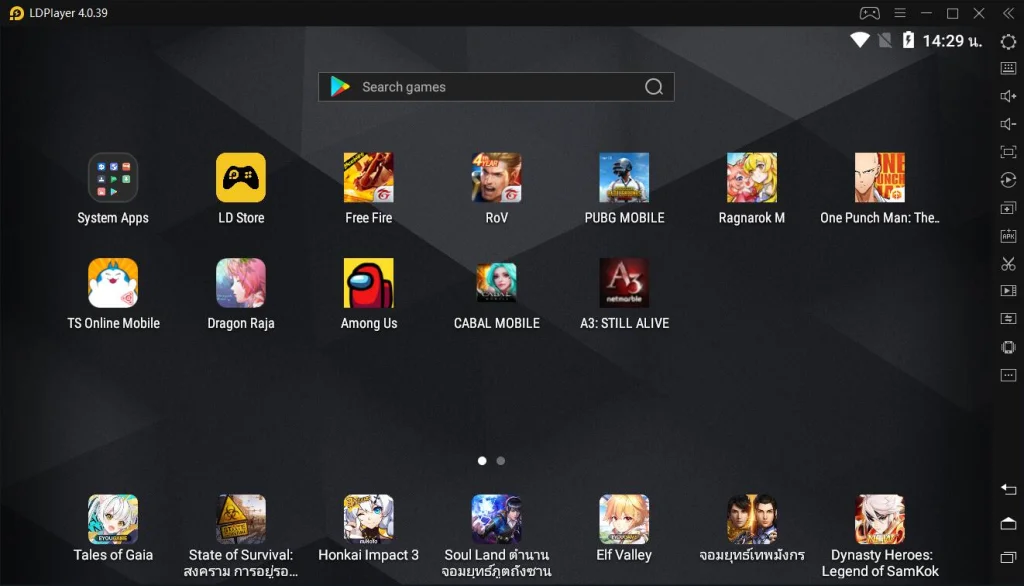Screen dimensions: 1024x586
Task: Collapse the sidebar with double chevron
Action: click(1008, 13)
